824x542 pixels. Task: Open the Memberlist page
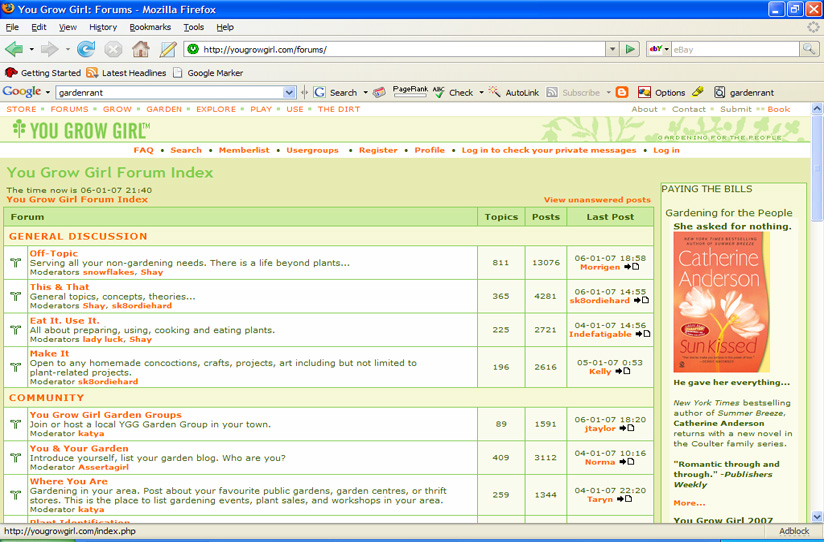click(244, 150)
